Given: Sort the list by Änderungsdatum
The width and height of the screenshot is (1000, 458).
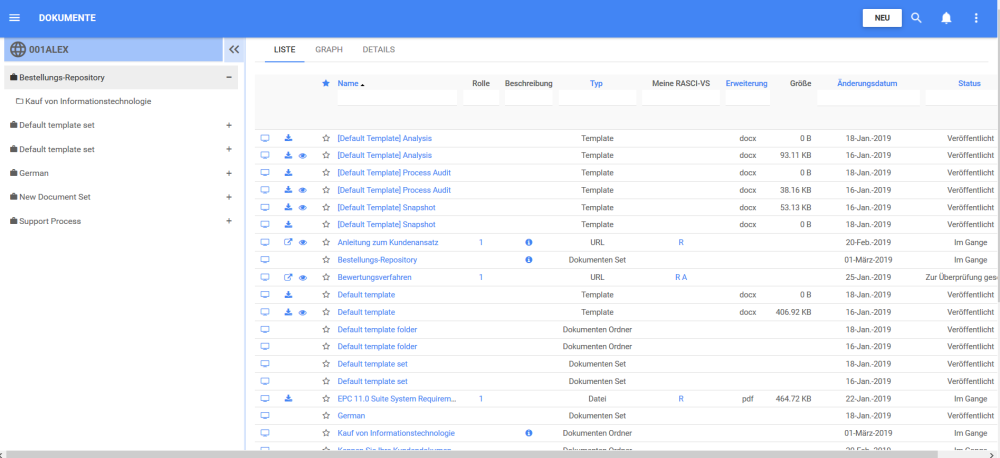Looking at the screenshot, I should (867, 84).
